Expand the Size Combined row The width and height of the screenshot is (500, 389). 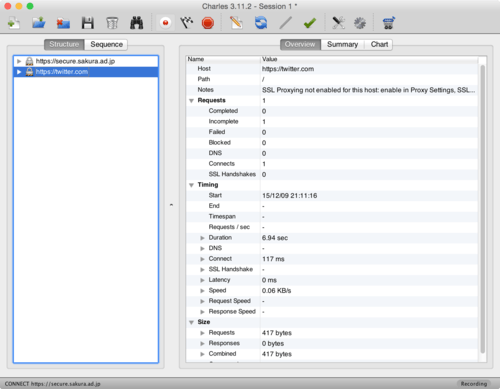pos(202,354)
